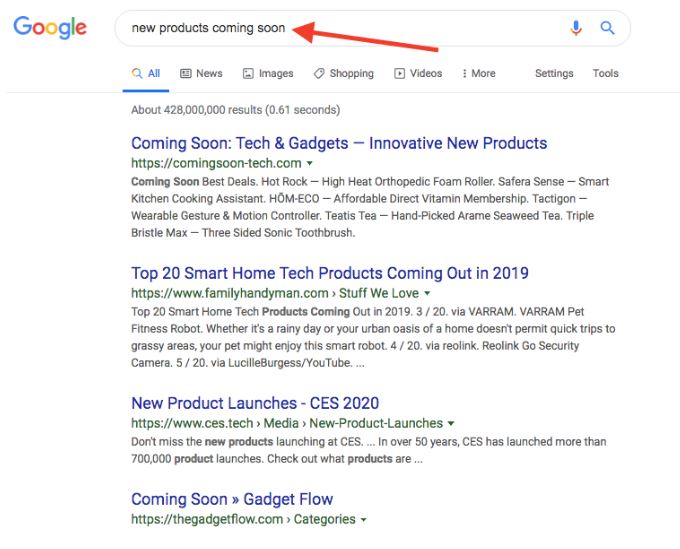Activate voice search microphone icon
680x549 pixels.
(x=576, y=28)
